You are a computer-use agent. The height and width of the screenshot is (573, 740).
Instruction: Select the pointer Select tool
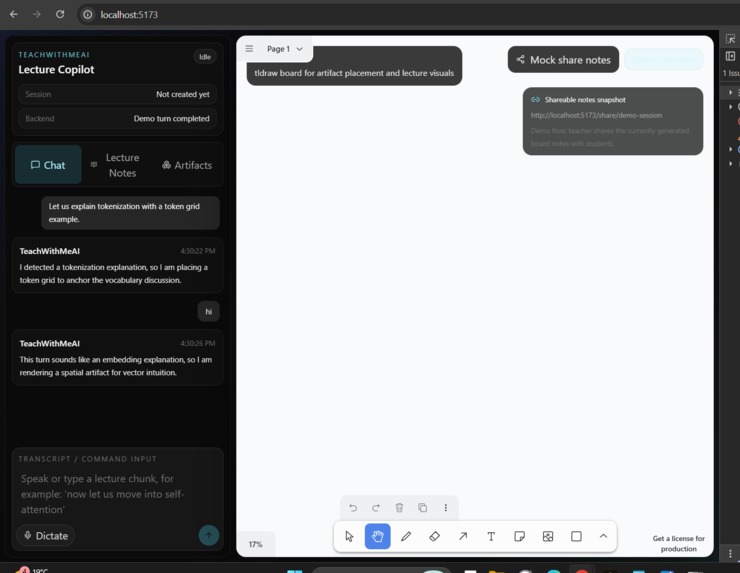pos(349,536)
